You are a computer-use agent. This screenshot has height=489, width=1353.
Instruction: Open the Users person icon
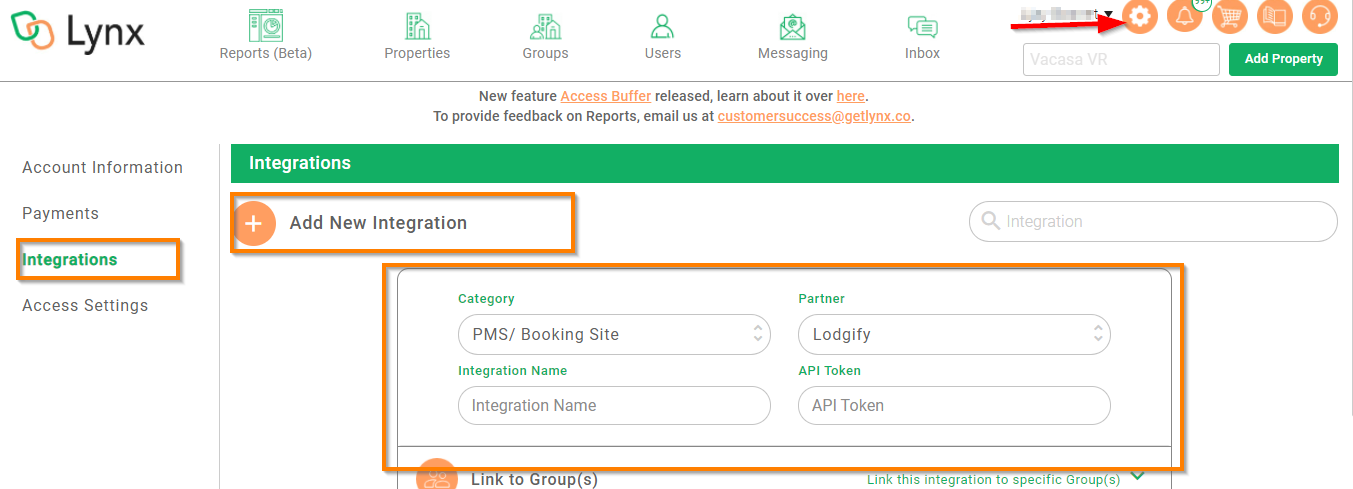click(662, 25)
